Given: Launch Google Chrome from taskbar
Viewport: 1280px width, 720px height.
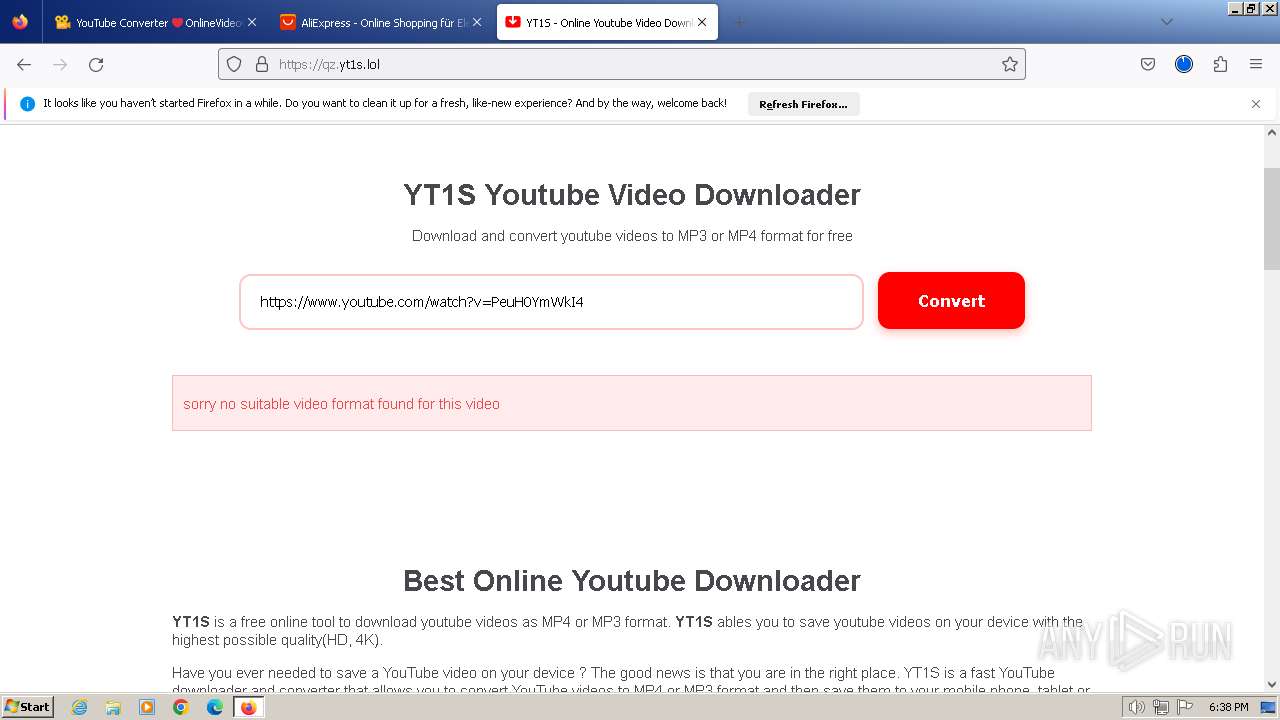Looking at the screenshot, I should pos(181,707).
